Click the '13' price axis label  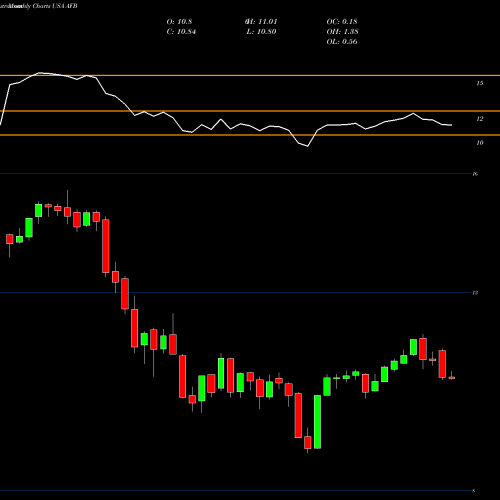click(x=475, y=293)
